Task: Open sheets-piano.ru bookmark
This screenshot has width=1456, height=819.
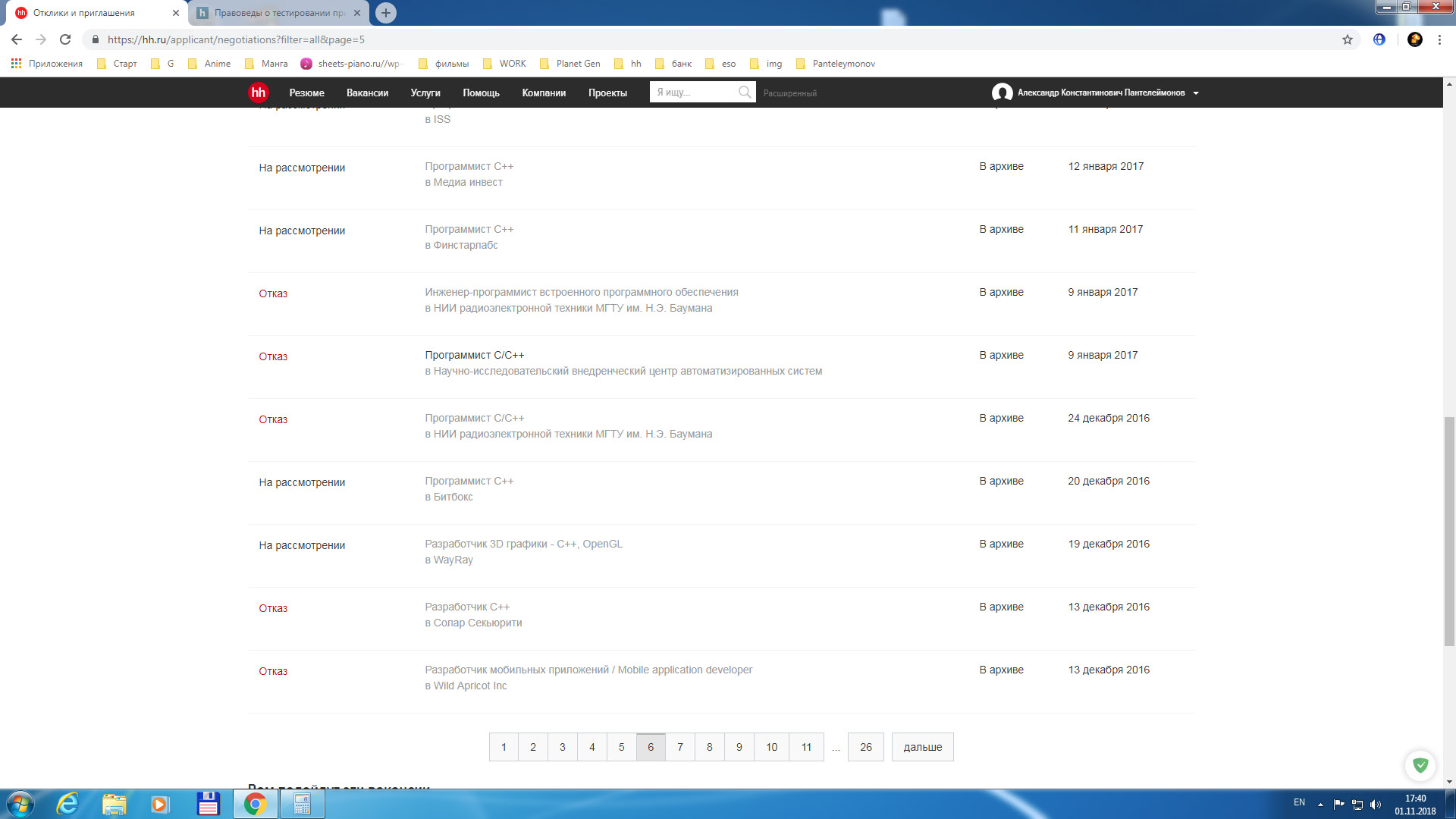Action: pyautogui.click(x=352, y=64)
